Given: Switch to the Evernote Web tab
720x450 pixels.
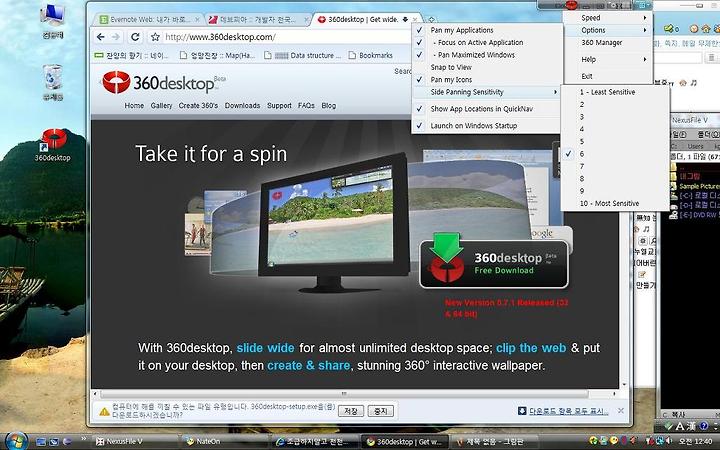Looking at the screenshot, I should click(x=148, y=19).
